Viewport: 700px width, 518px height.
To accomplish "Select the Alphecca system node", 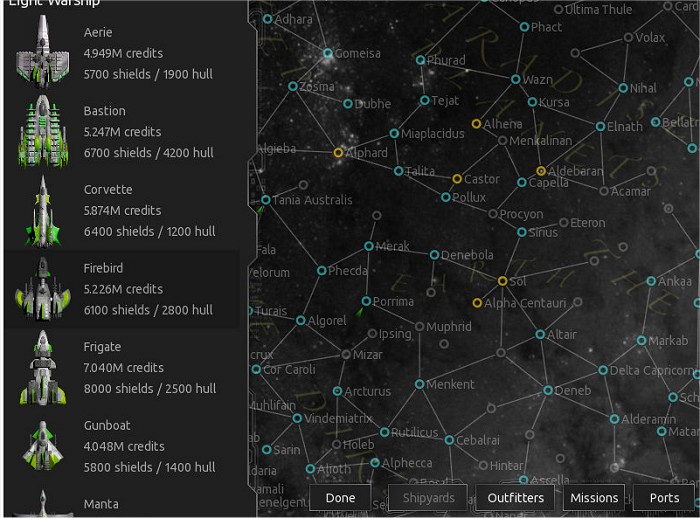I will pyautogui.click(x=375, y=463).
